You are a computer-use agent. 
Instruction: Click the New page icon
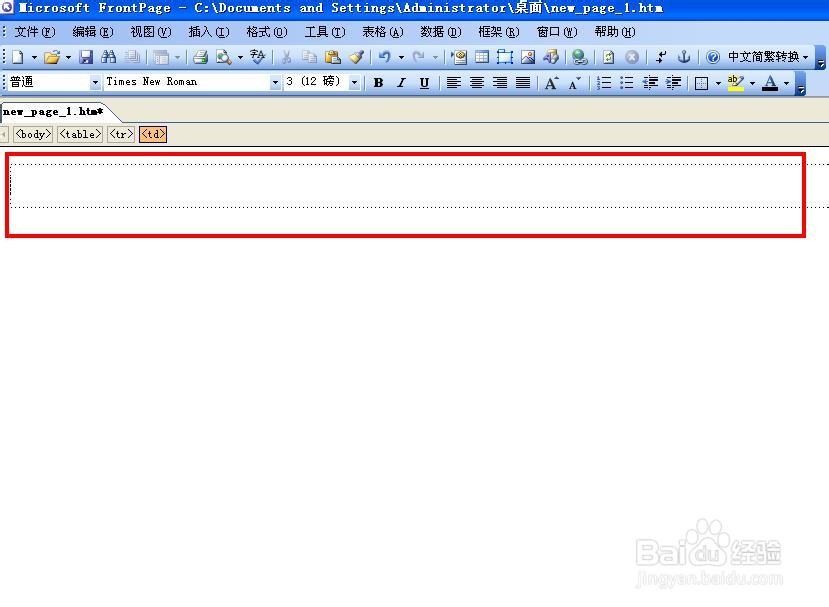[x=17, y=57]
